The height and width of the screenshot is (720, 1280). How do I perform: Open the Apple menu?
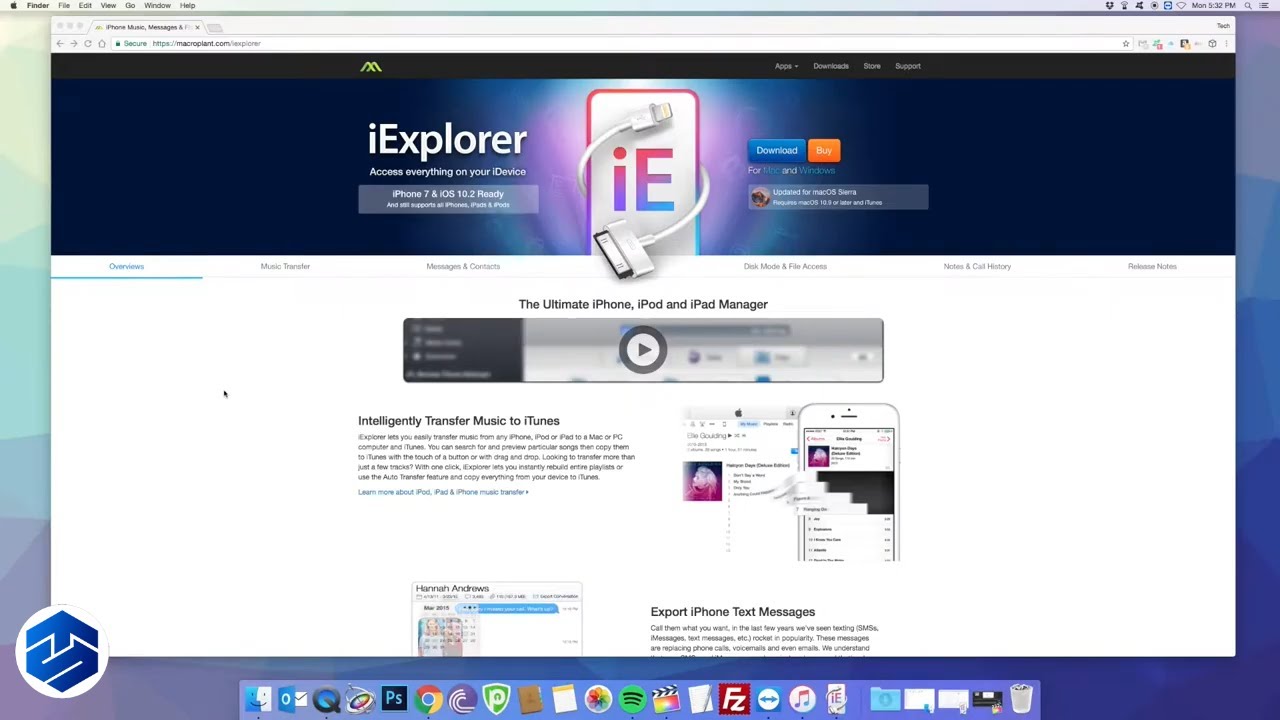click(x=13, y=5)
